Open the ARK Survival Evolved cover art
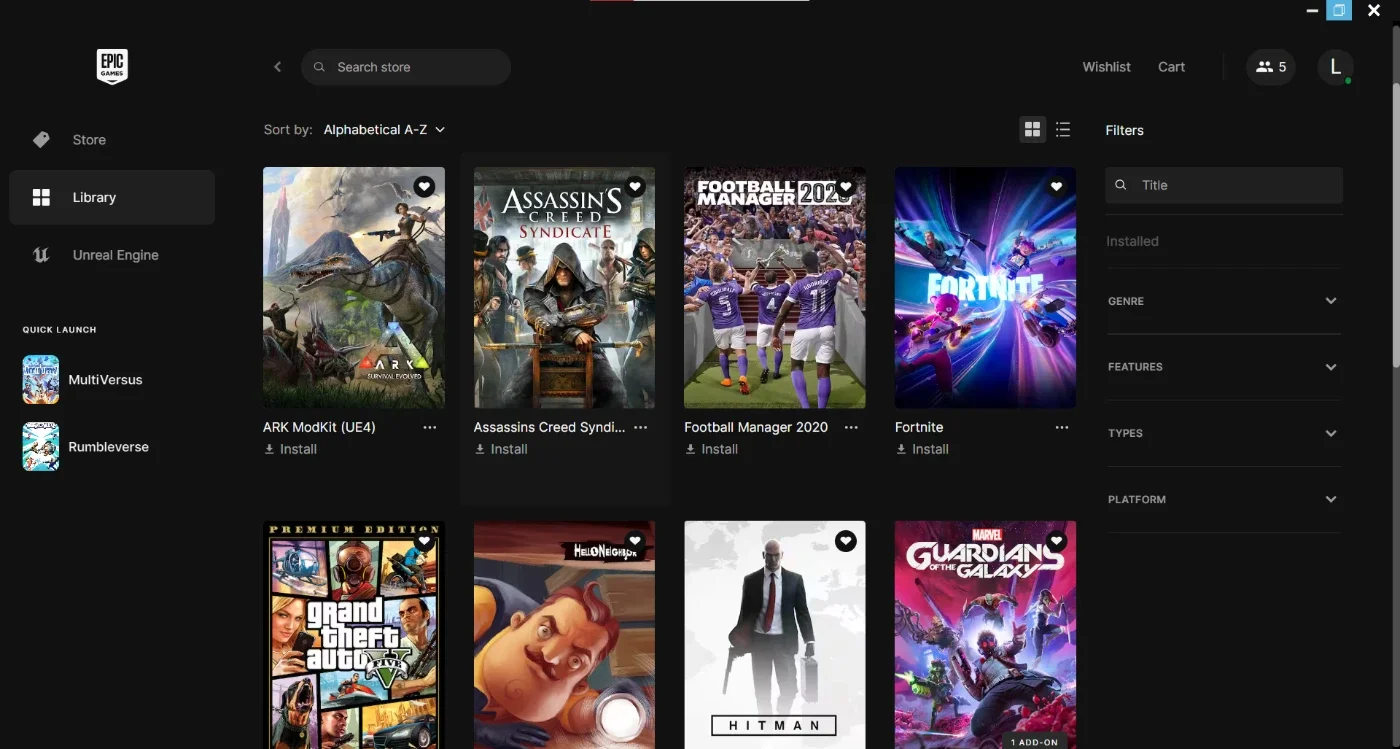The width and height of the screenshot is (1400, 749). pos(354,288)
